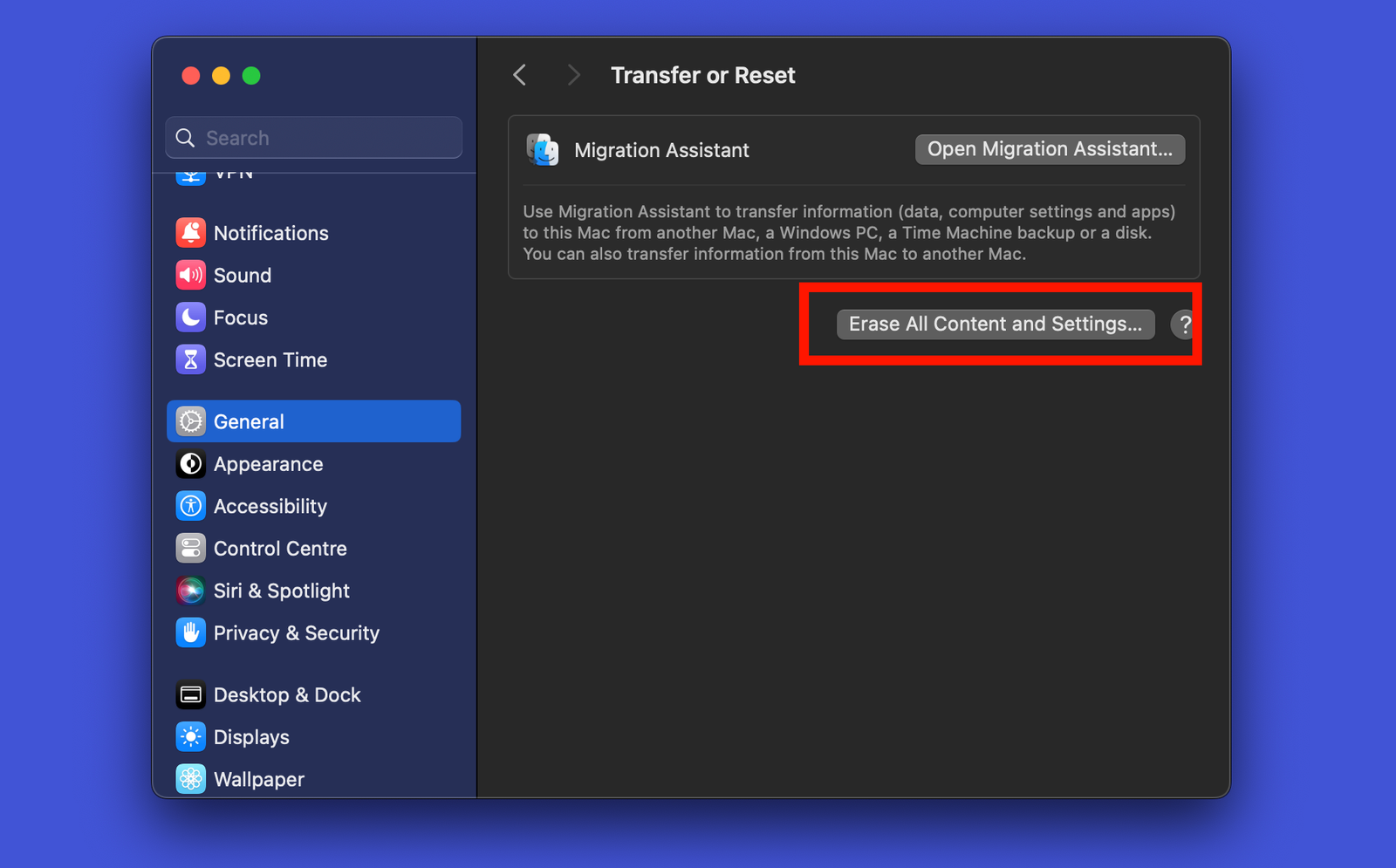Click the Desktop & Dock icon
Screen dimensions: 1396x868
pyautogui.click(x=190, y=695)
